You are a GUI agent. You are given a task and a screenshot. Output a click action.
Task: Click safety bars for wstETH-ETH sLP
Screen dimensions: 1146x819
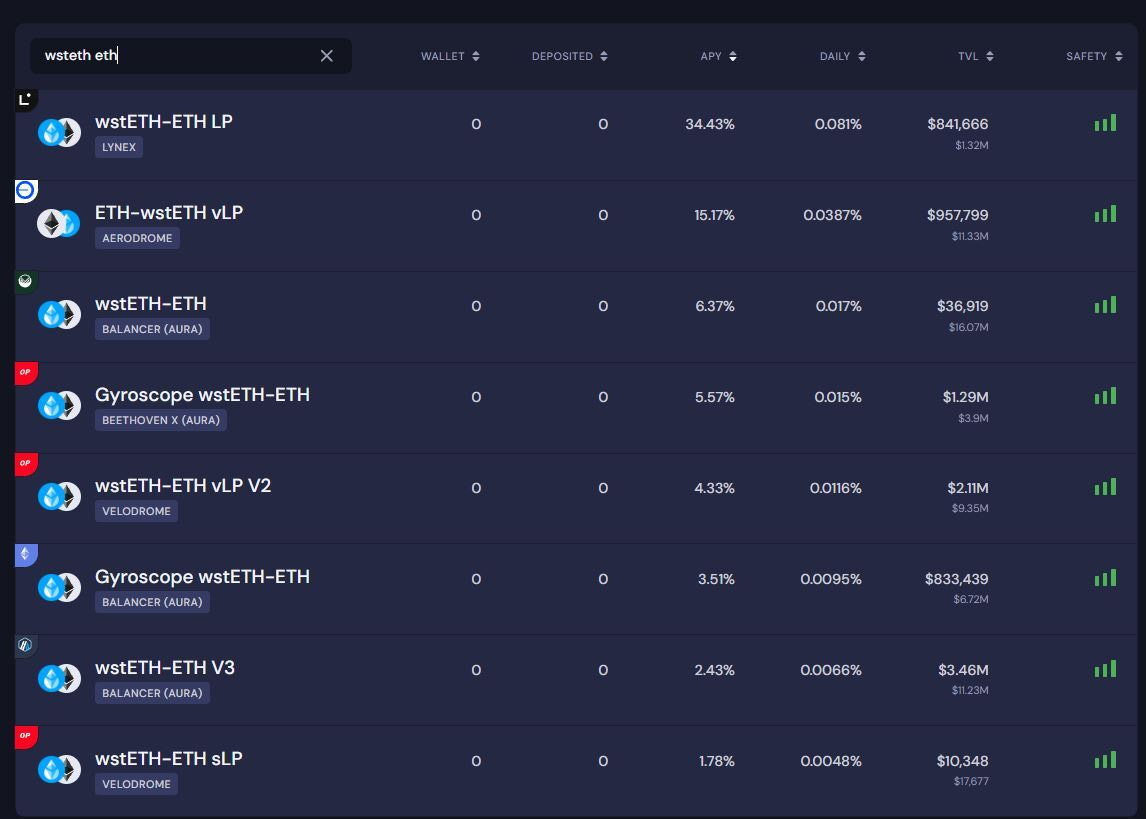click(1105, 759)
